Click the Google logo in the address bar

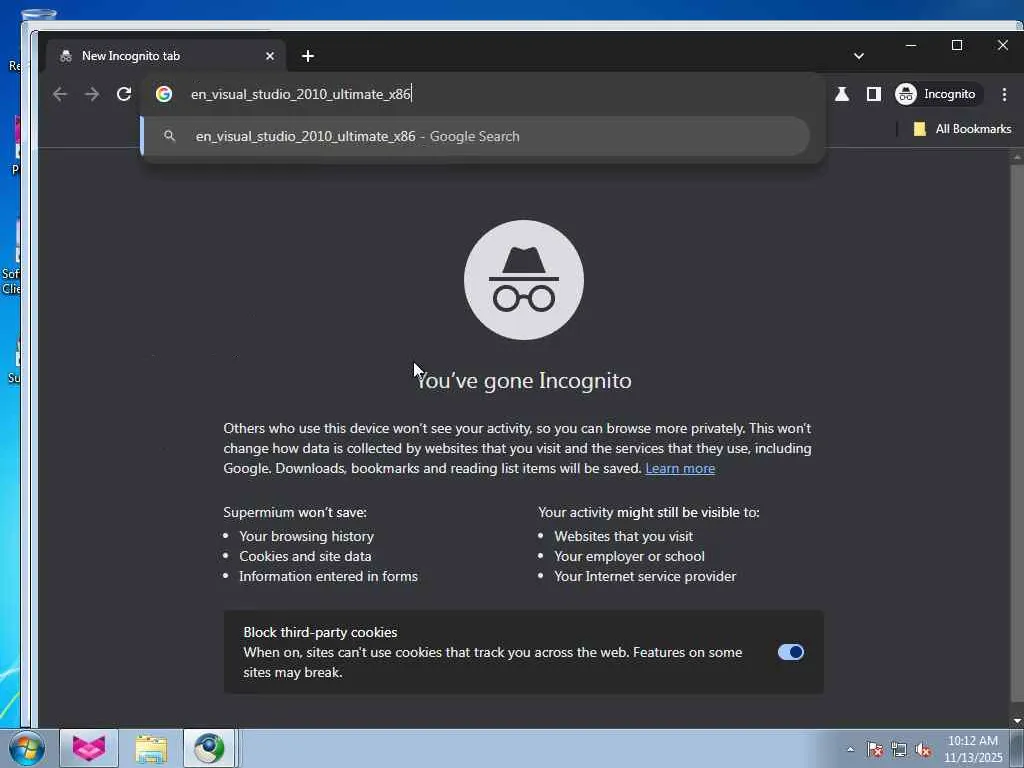pos(164,94)
